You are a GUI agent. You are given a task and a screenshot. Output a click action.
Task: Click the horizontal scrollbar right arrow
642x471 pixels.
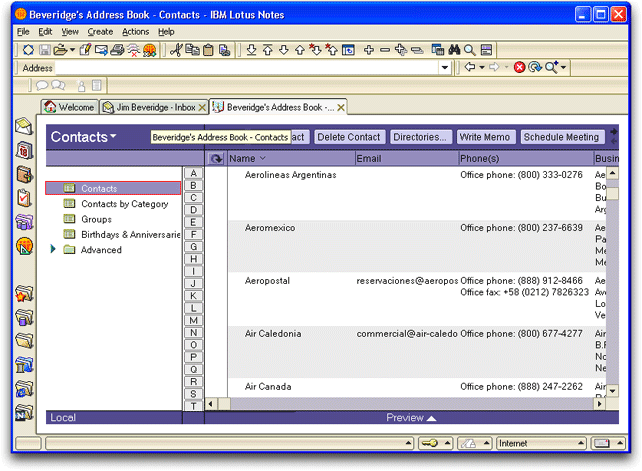pos(599,404)
